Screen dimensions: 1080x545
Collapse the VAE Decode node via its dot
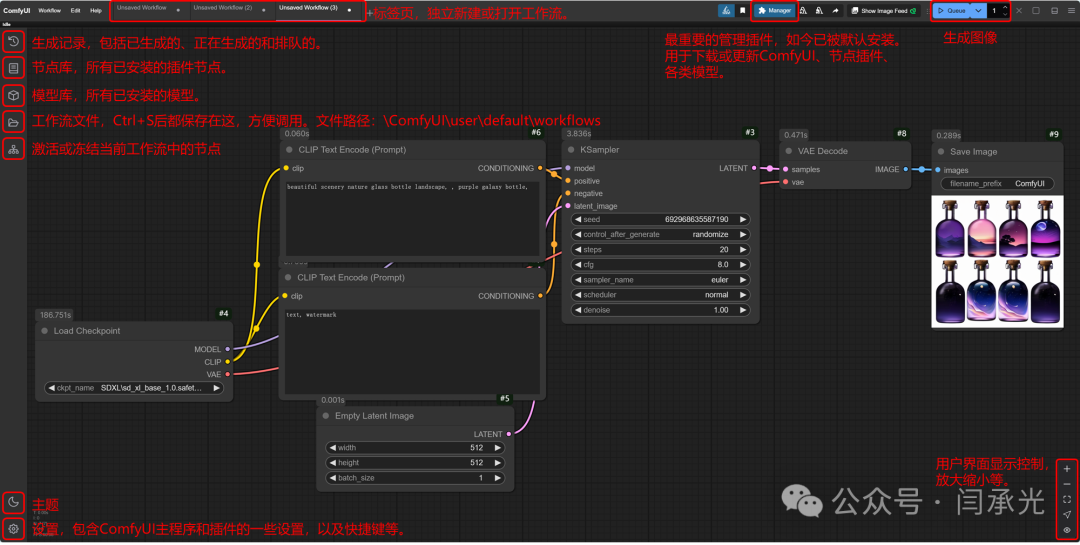(789, 151)
